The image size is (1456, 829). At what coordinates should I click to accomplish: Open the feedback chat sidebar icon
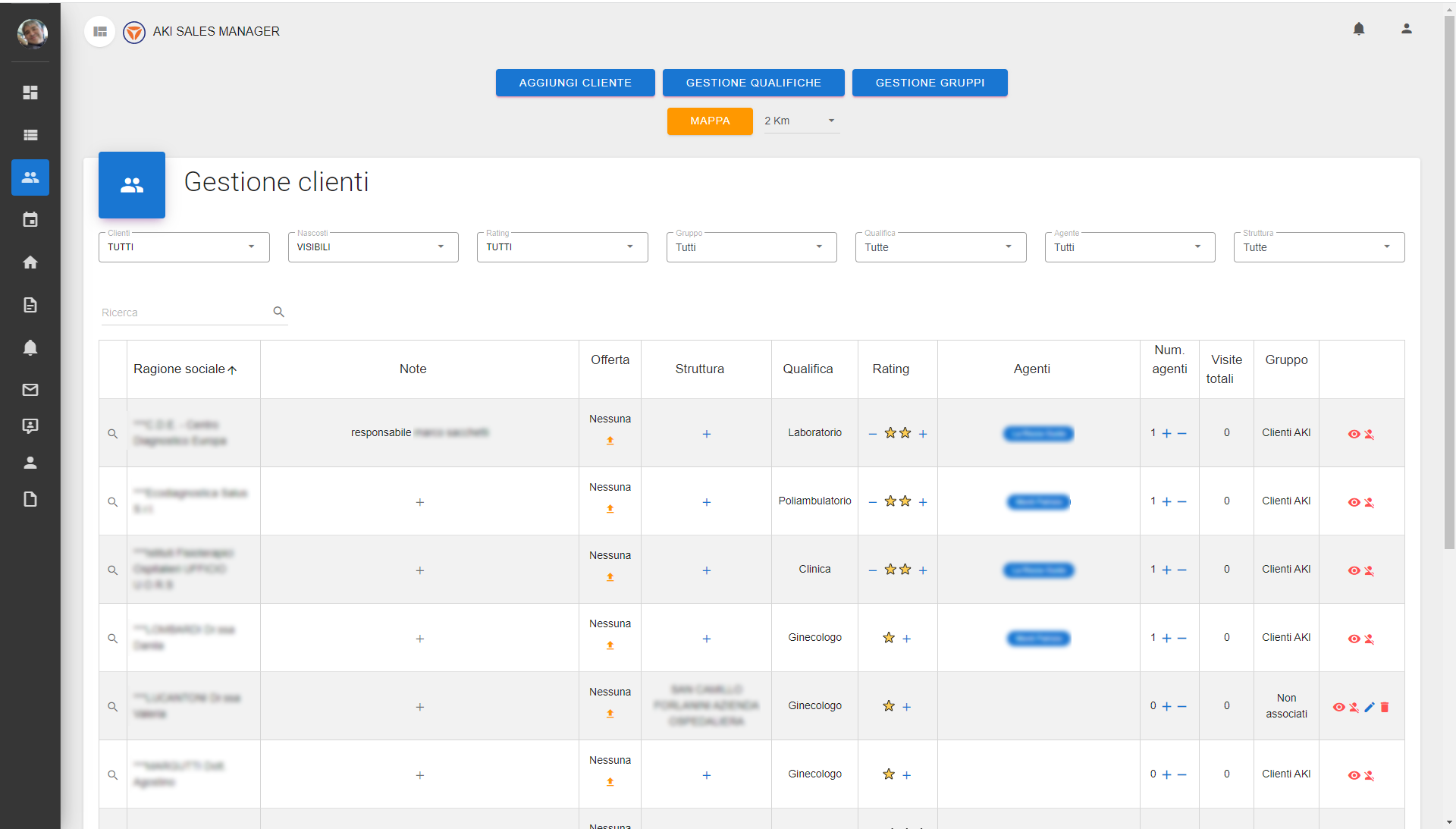[x=30, y=426]
